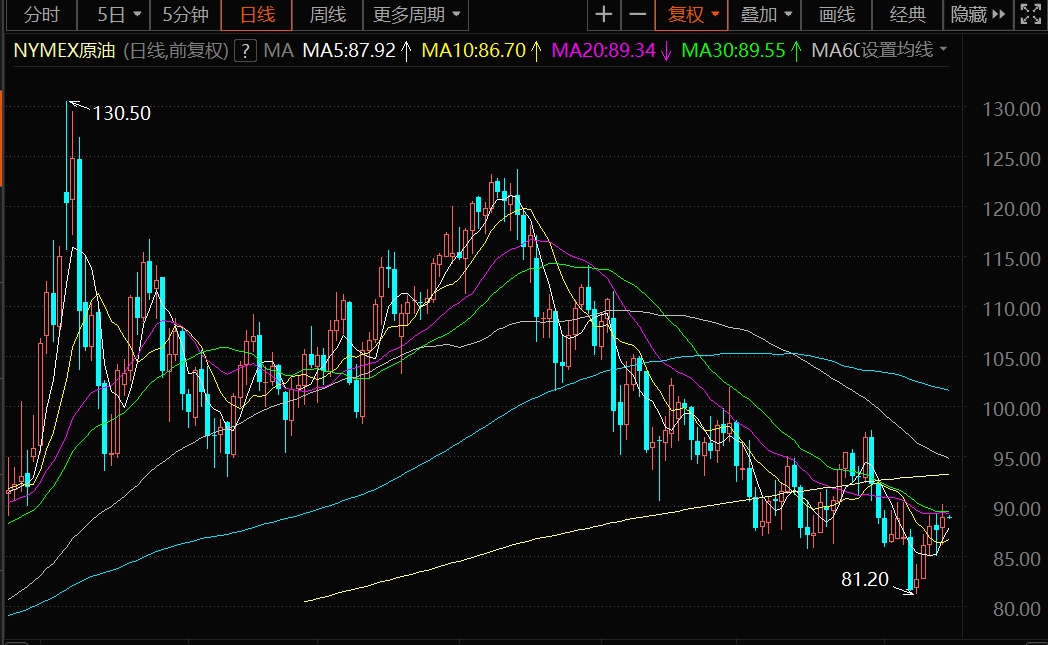
Task: Click the 81.20 low price marker
Action: tap(865, 578)
